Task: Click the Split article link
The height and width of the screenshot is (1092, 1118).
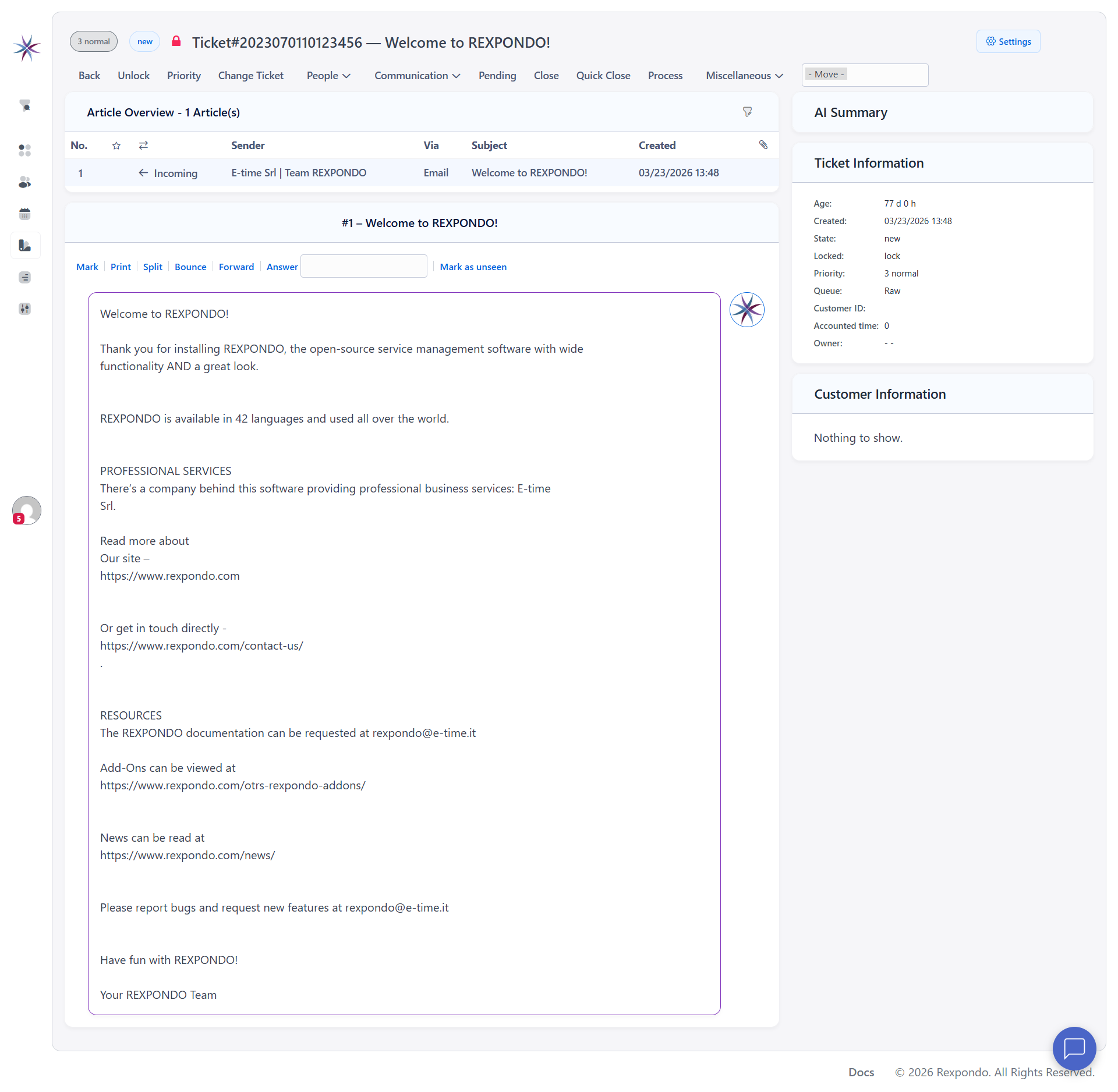Action: coord(153,267)
